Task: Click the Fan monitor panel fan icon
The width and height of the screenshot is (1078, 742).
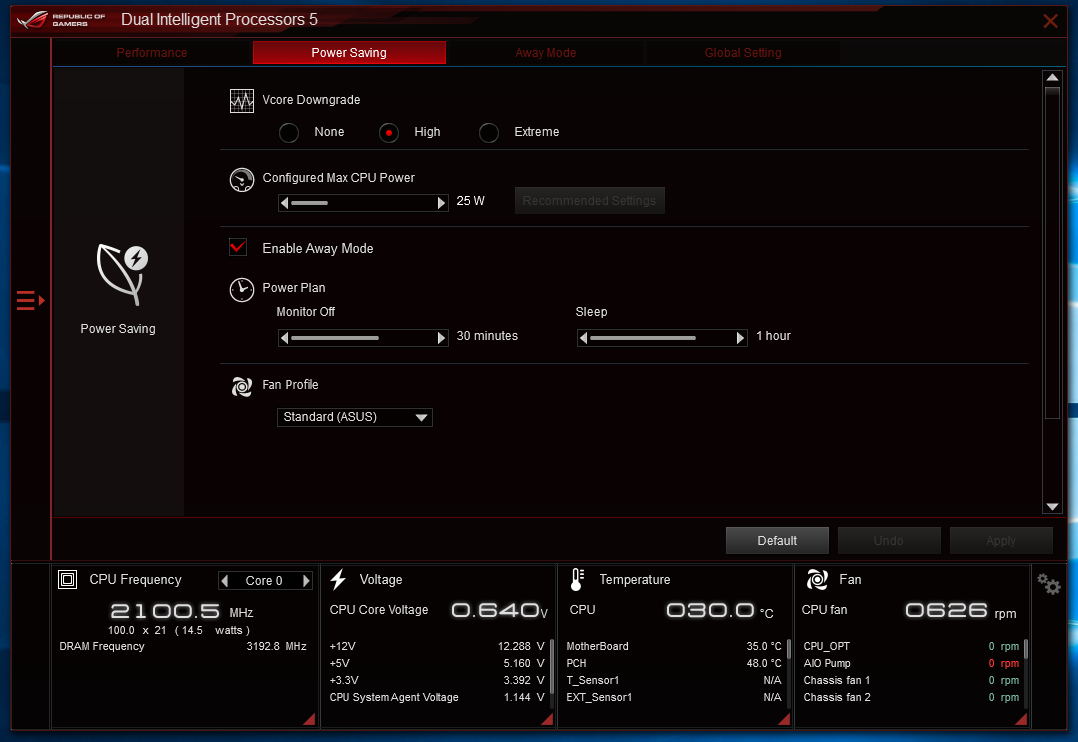Action: coord(817,580)
